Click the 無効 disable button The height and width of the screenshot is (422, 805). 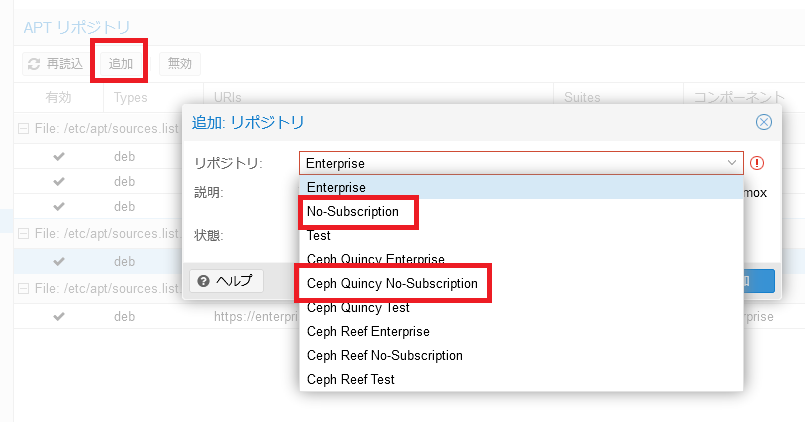[x=179, y=64]
